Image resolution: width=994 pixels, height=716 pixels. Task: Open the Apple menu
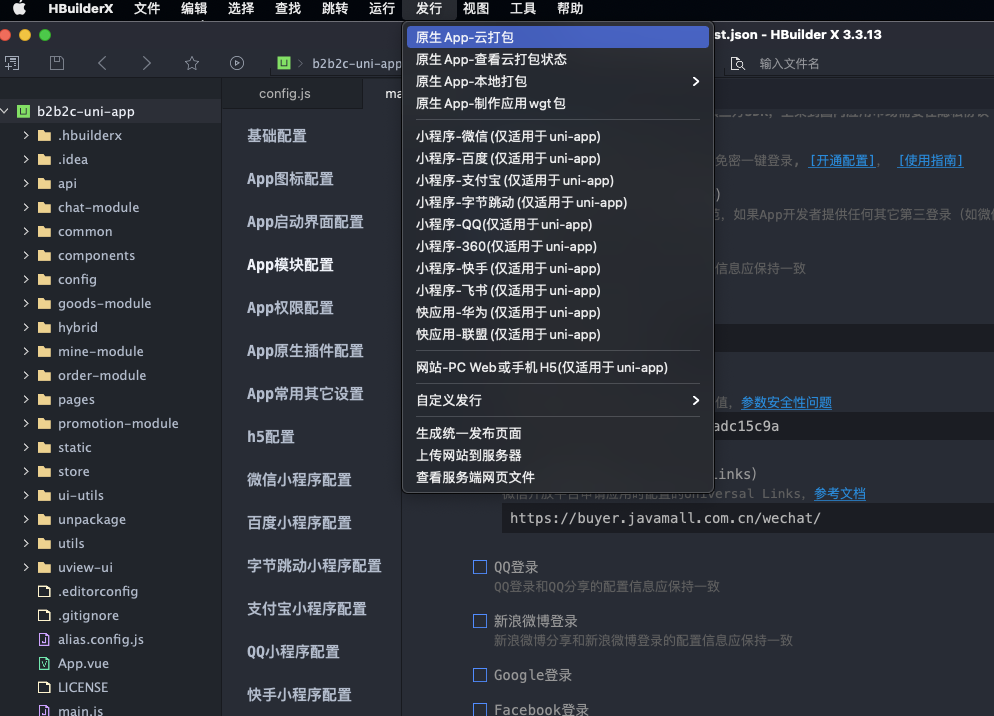[20, 8]
